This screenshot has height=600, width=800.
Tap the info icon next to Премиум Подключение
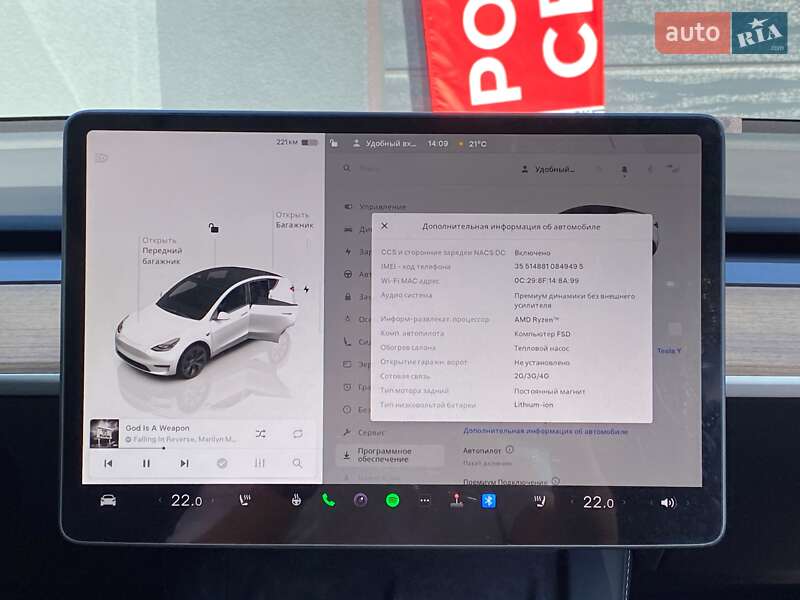[556, 481]
